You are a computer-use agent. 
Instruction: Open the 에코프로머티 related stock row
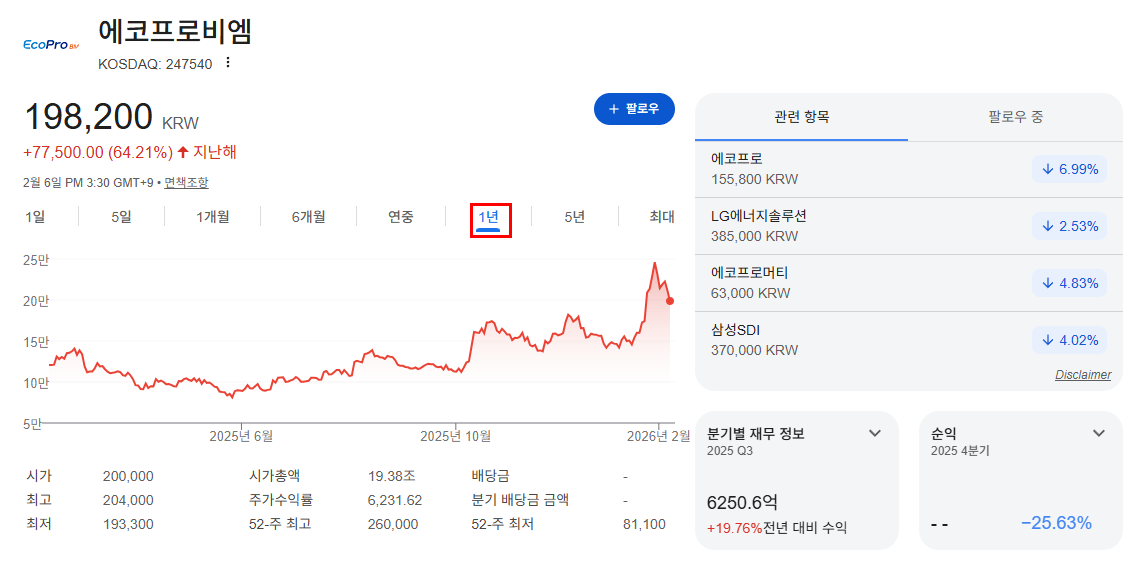[x=909, y=283]
